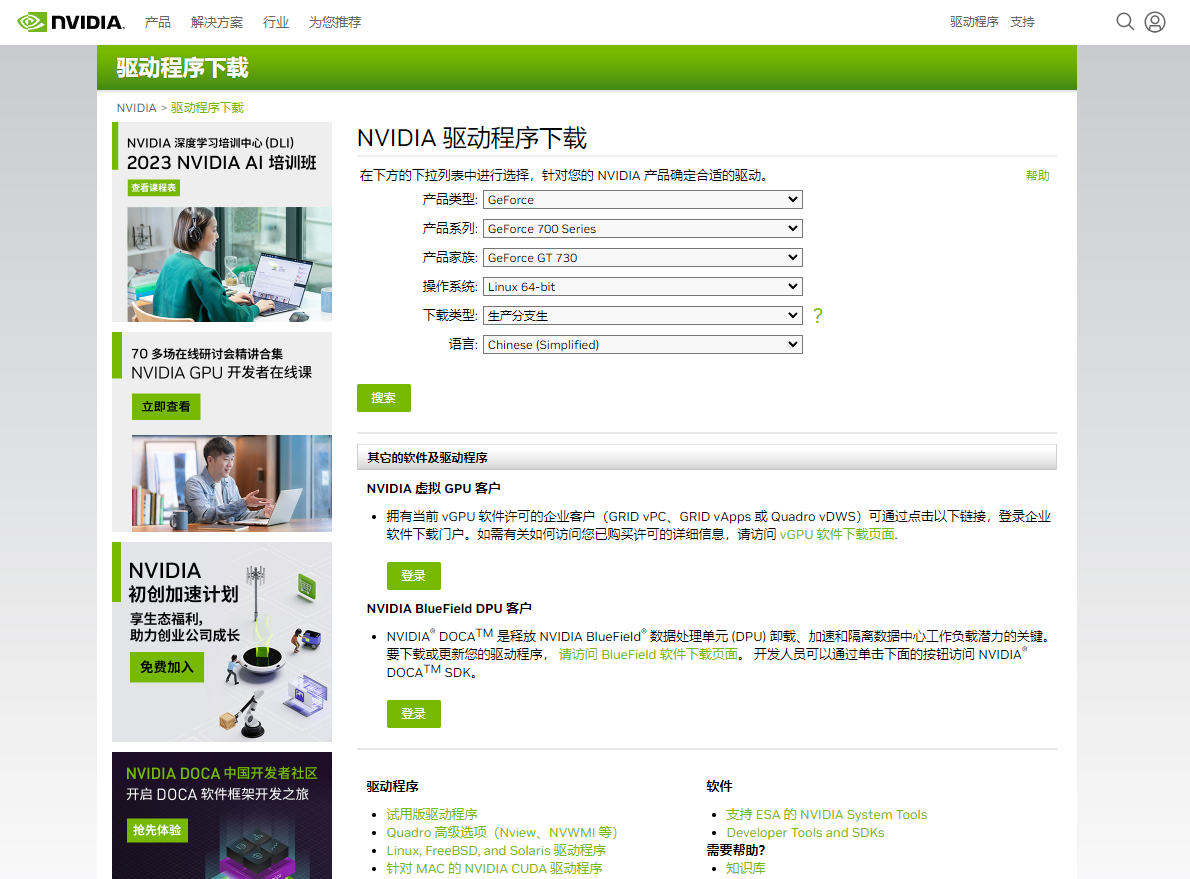Open the 为您推荐 menu

pyautogui.click(x=335, y=22)
